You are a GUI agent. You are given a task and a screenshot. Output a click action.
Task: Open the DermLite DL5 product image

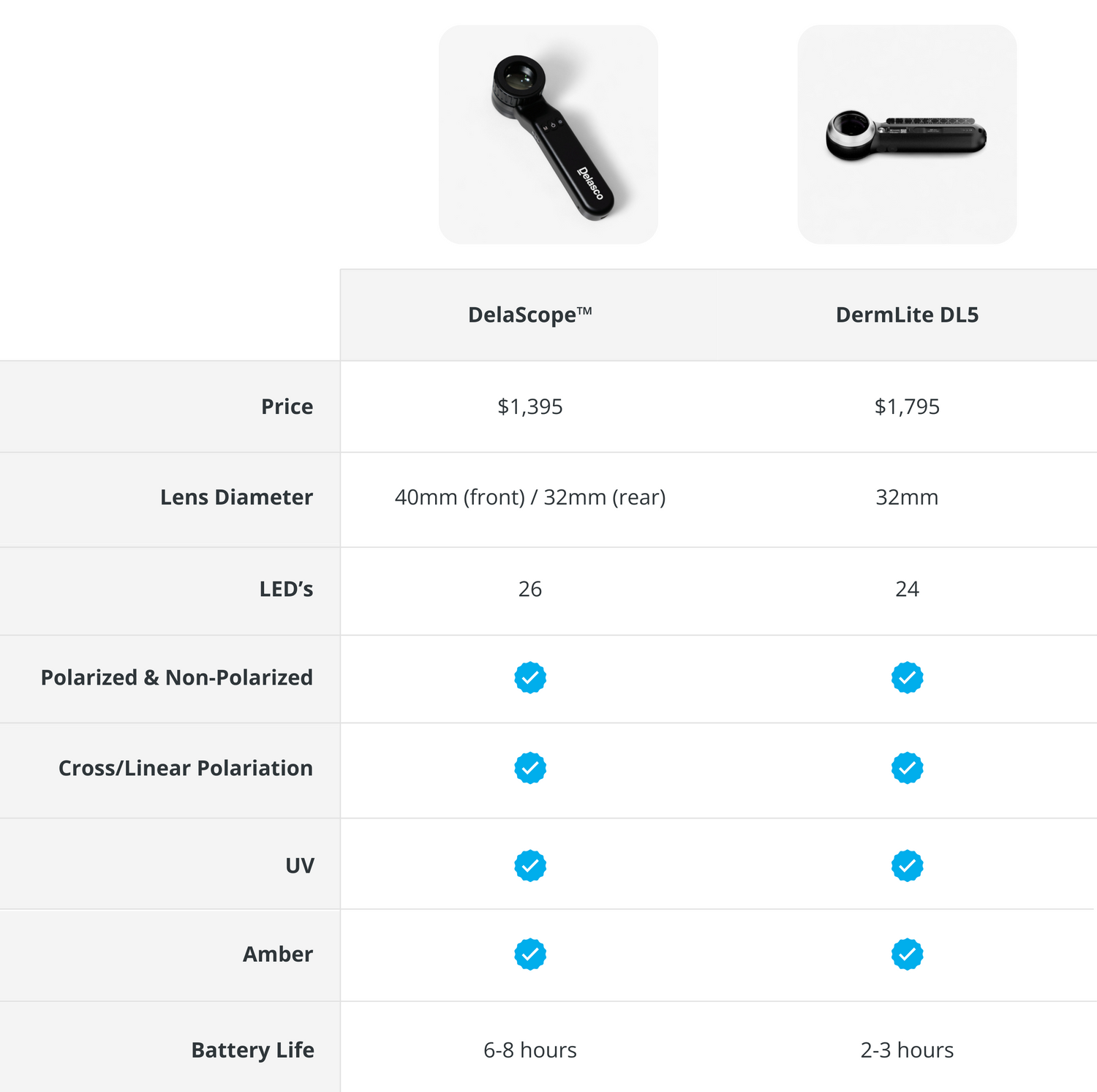click(x=907, y=135)
